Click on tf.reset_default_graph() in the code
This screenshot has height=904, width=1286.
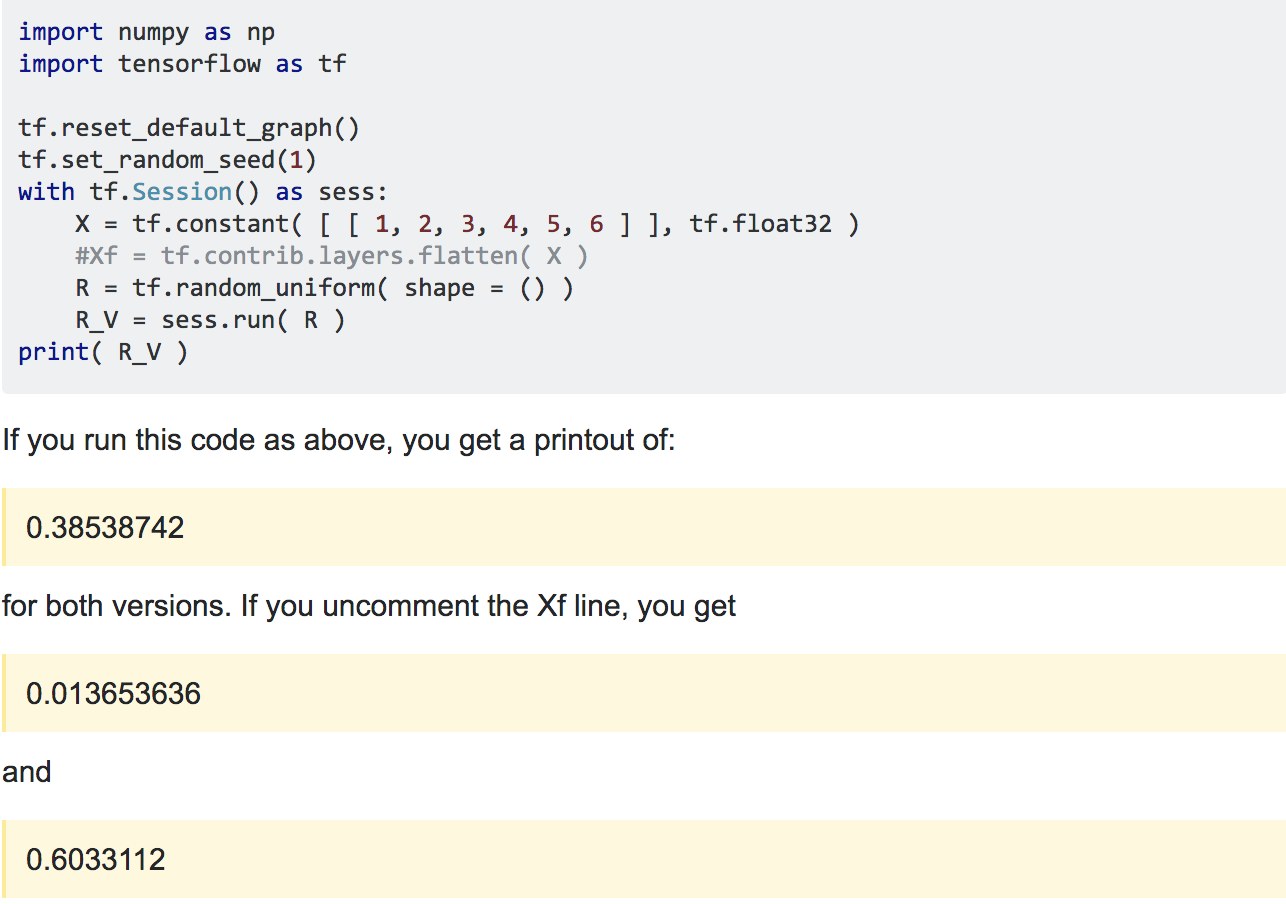pyautogui.click(x=188, y=128)
